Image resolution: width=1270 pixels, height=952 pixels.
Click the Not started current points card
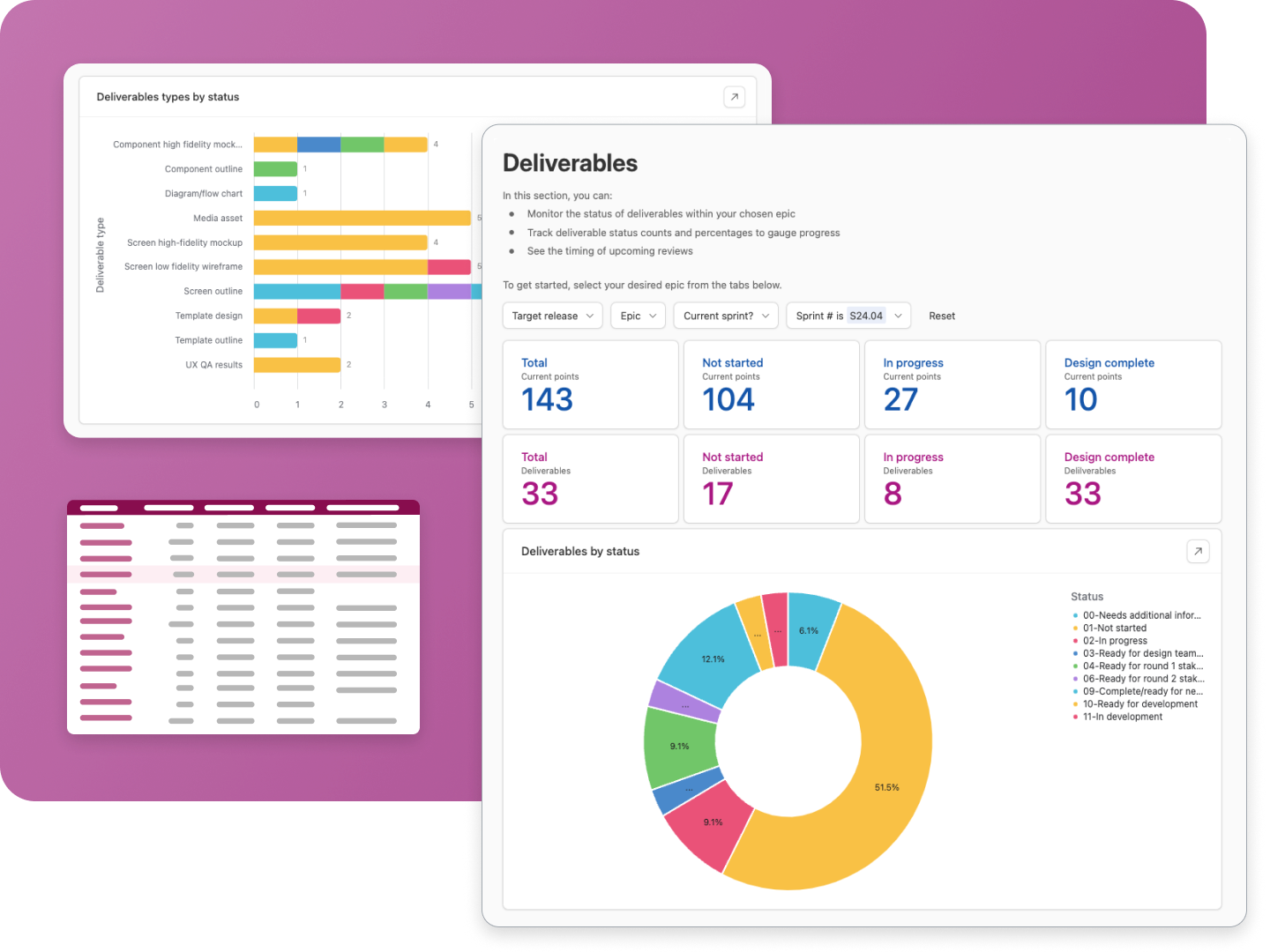(x=772, y=385)
